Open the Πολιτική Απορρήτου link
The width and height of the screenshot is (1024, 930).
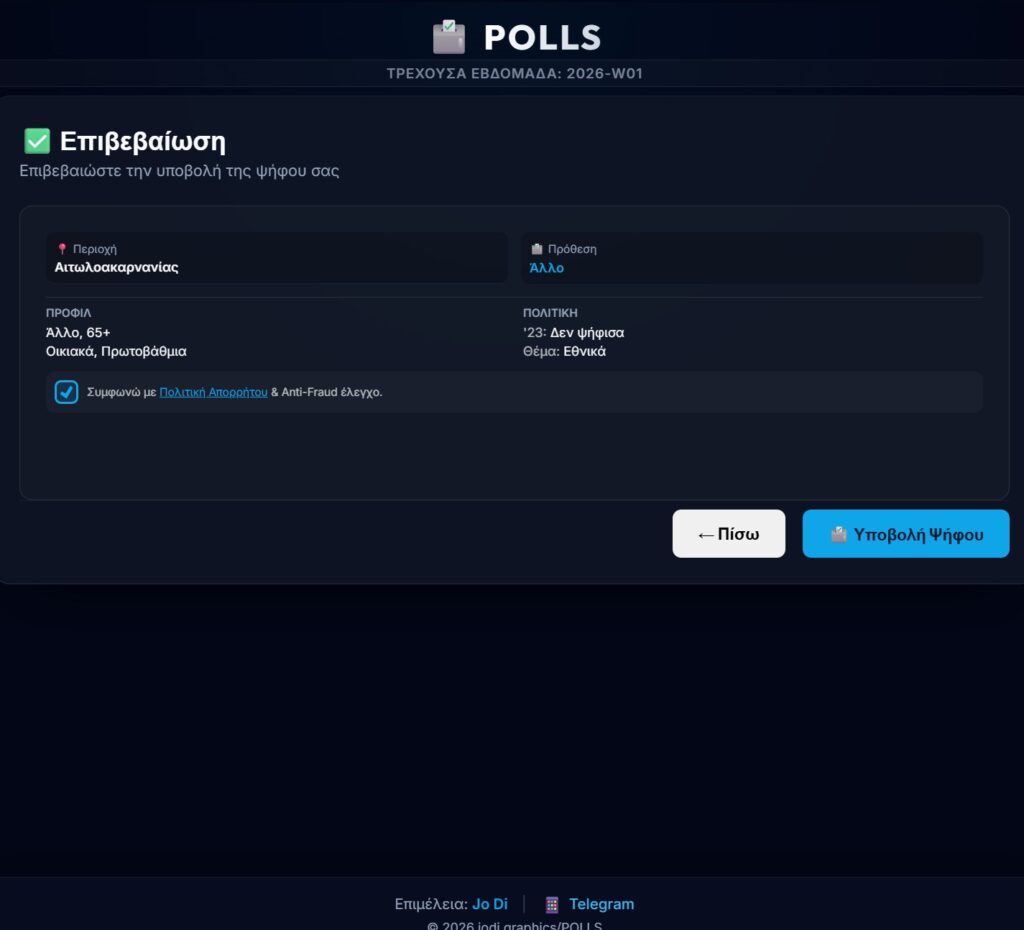213,392
